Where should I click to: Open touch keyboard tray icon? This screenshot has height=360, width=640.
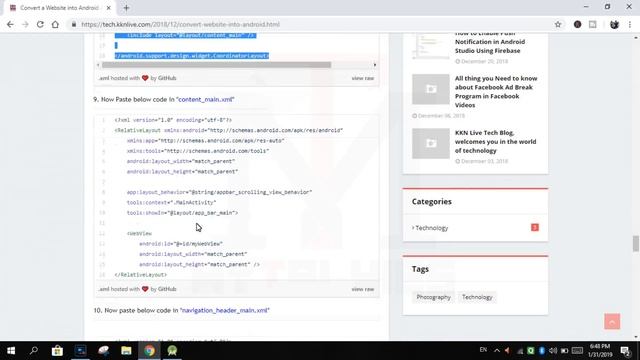point(577,351)
